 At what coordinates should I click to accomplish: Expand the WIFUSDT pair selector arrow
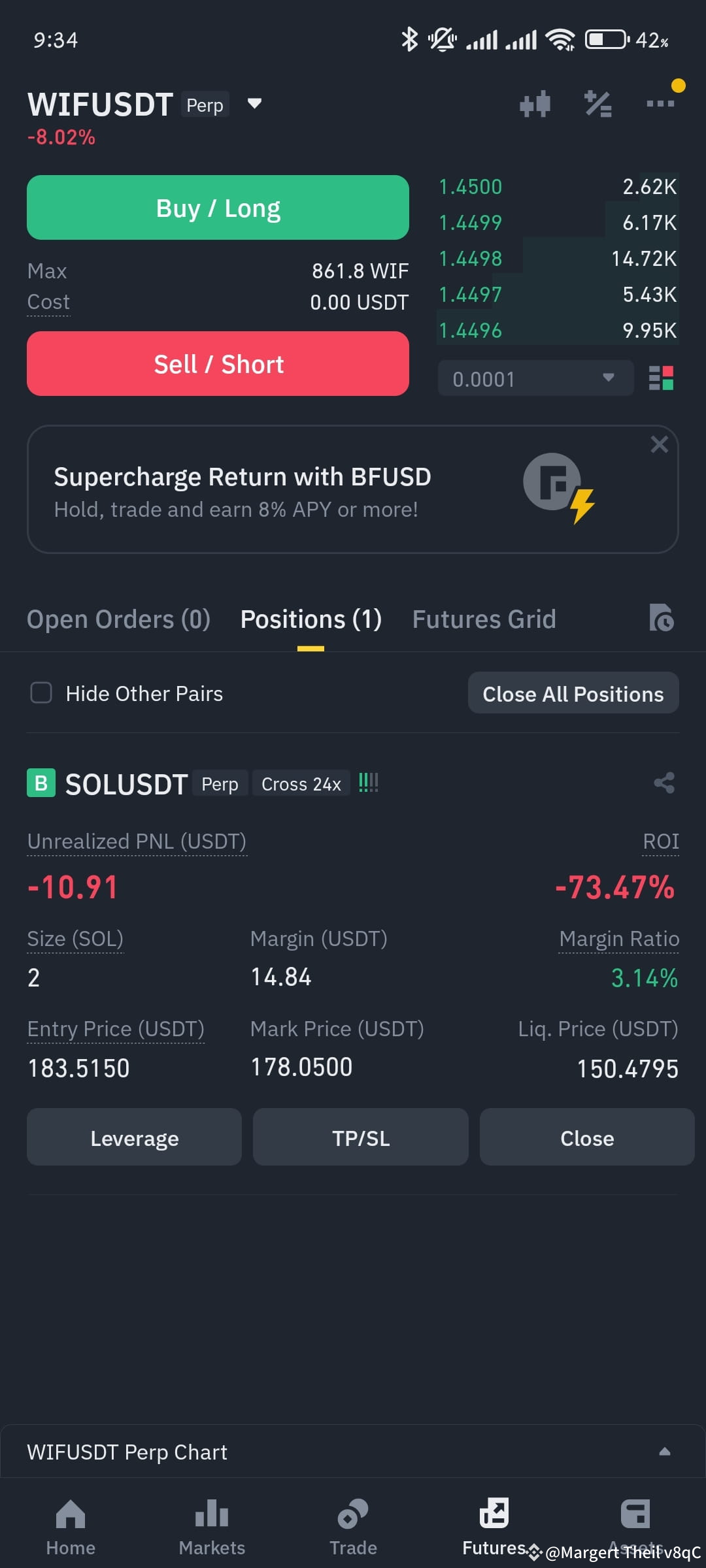point(254,103)
